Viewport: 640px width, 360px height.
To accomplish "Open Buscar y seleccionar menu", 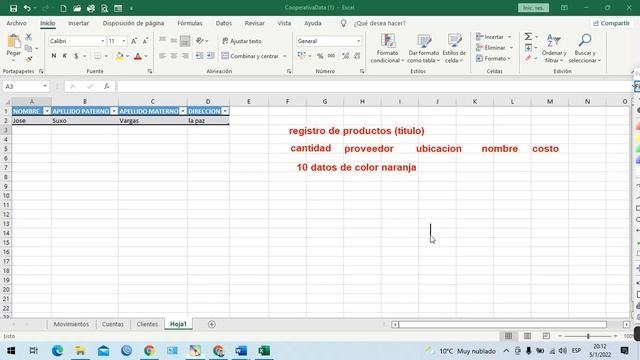I will 584,49.
